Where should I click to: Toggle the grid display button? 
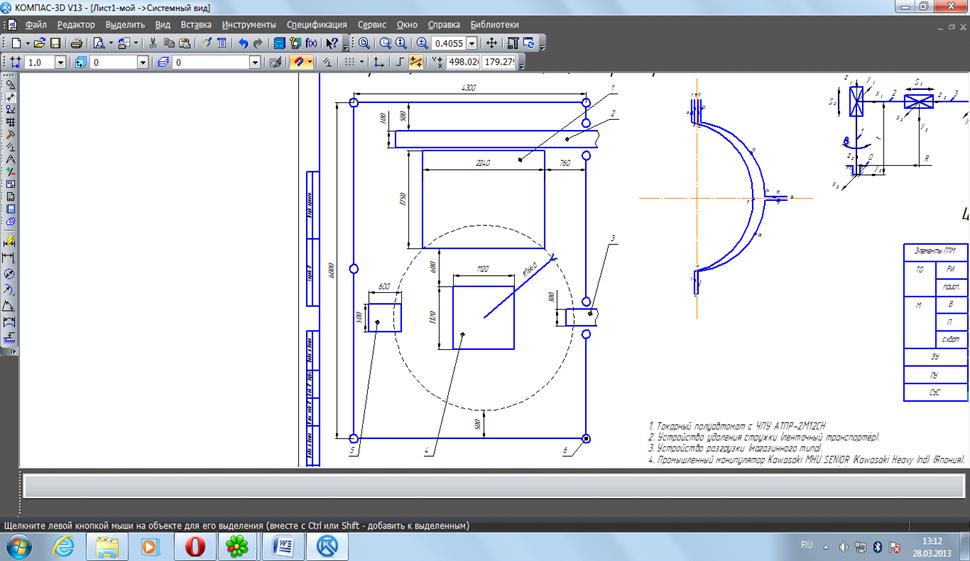pyautogui.click(x=350, y=62)
